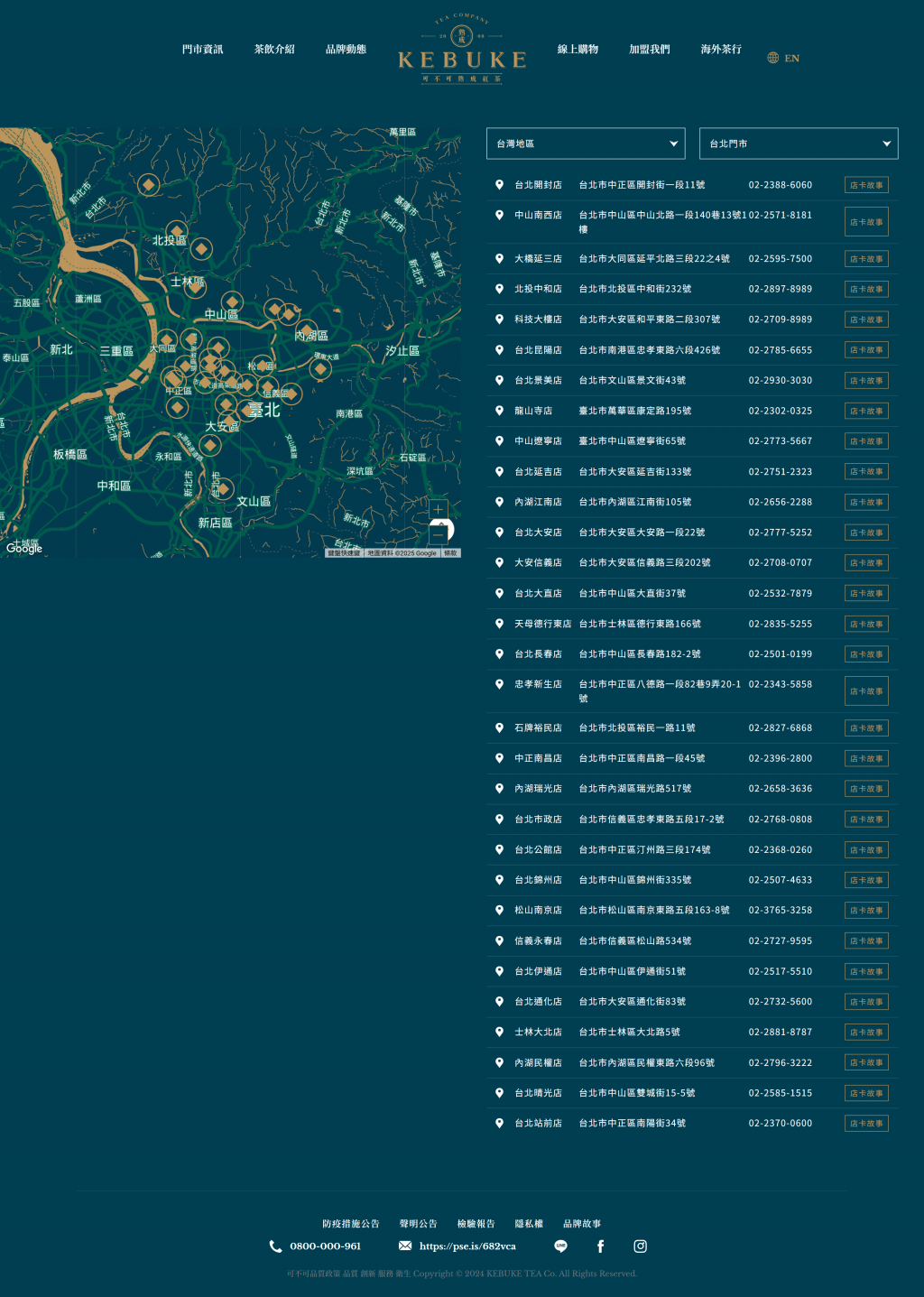
Task: Click 鍵盤快速鍵 on the map footer
Action: click(344, 553)
